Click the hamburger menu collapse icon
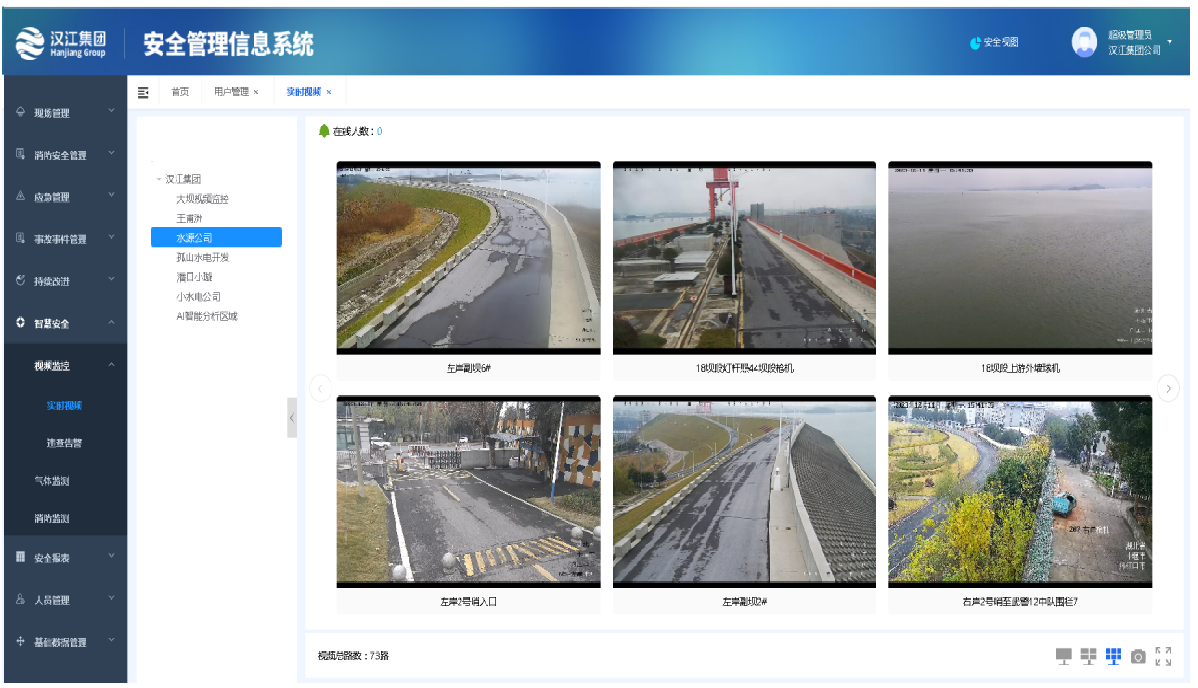The width and height of the screenshot is (1198, 688). point(143,92)
